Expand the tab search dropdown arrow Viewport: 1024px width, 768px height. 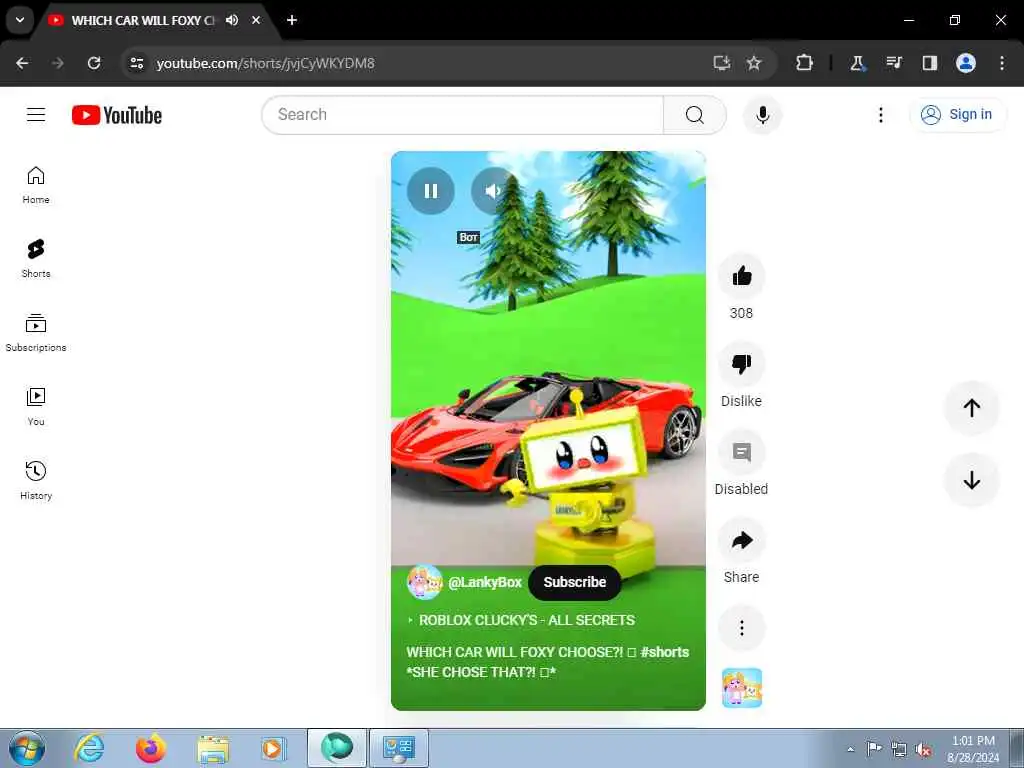click(20, 20)
